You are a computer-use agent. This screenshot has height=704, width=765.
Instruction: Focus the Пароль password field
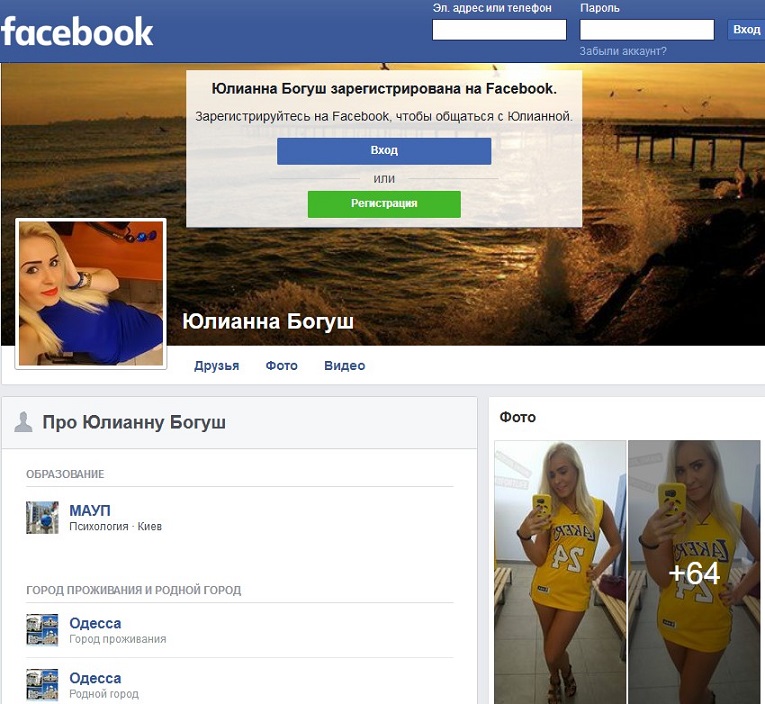click(x=647, y=30)
